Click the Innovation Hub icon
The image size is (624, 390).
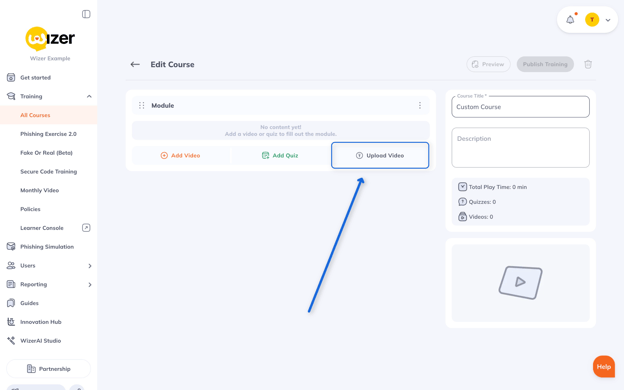click(11, 322)
